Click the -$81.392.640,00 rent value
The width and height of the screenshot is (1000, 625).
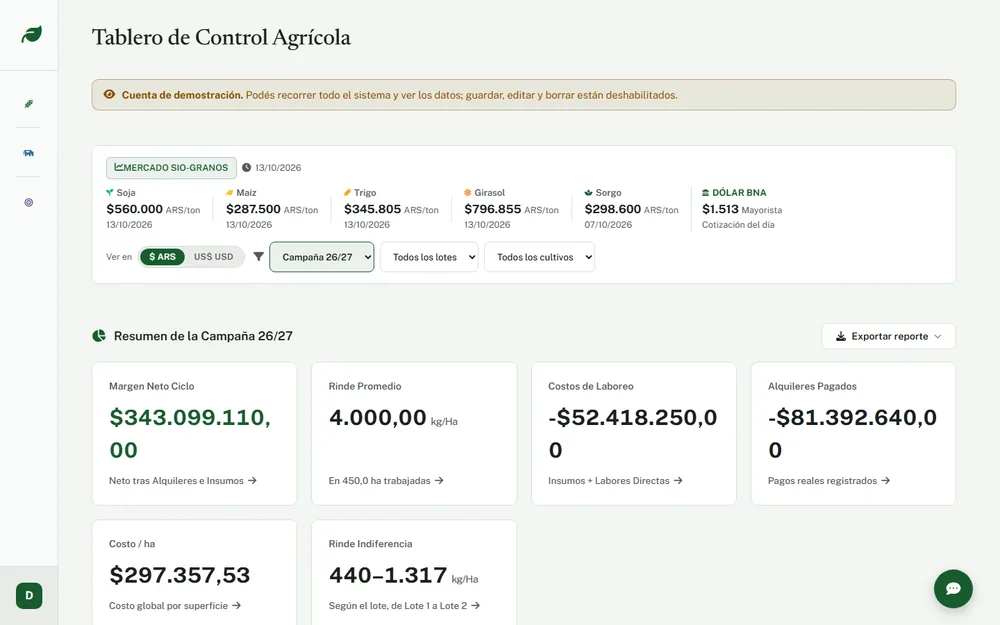click(x=852, y=433)
